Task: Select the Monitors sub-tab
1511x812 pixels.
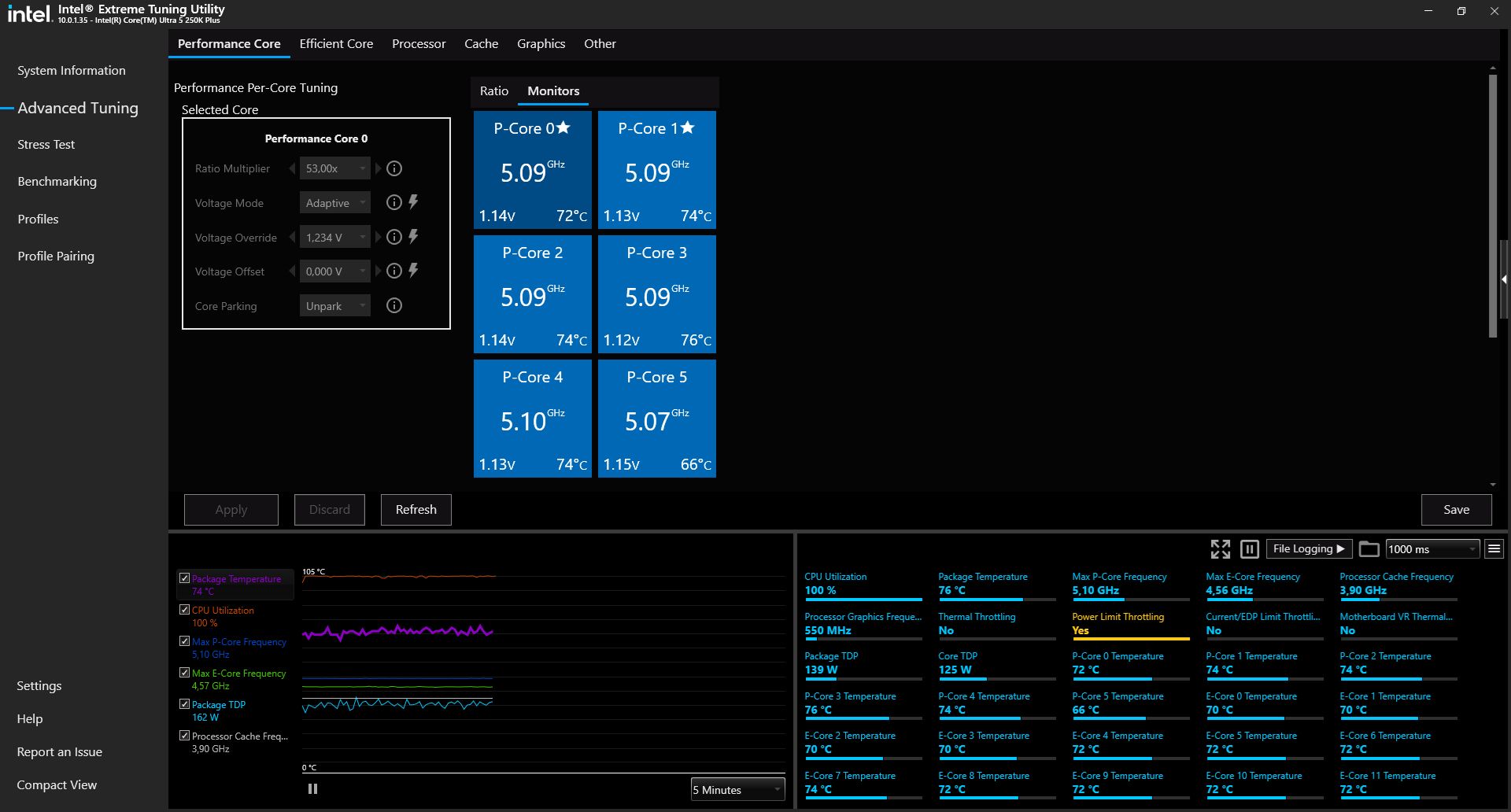Action: [x=553, y=90]
